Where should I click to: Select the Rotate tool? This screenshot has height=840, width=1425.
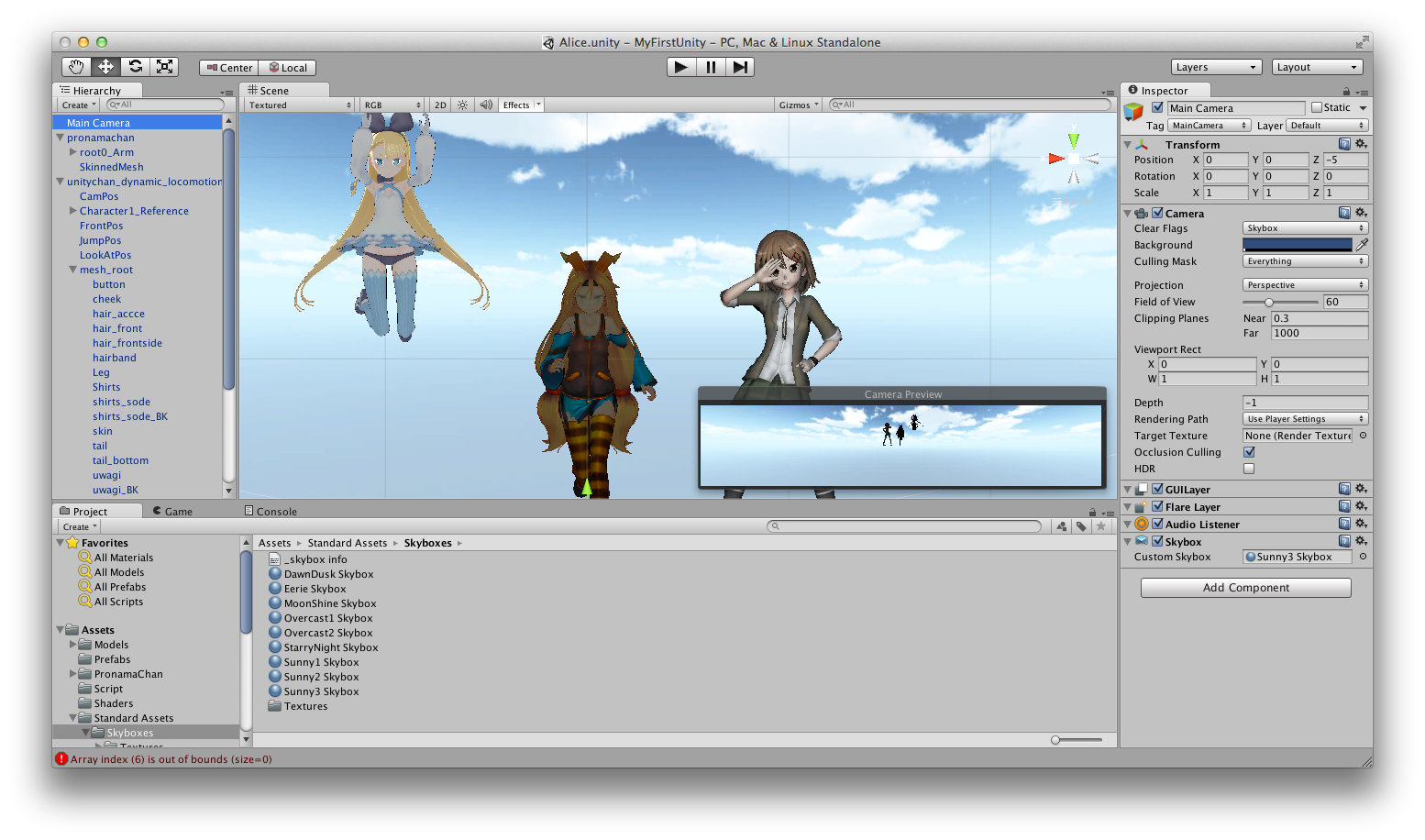pos(135,67)
